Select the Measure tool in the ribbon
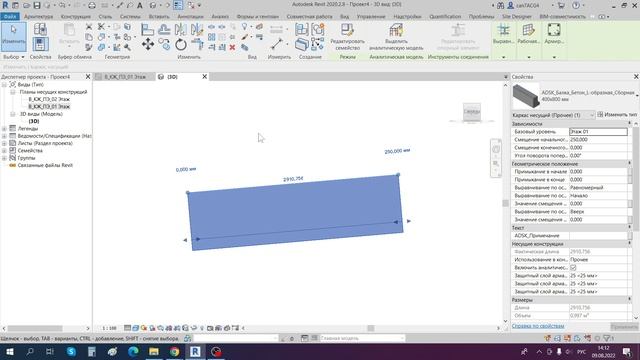Image resolution: width=640 pixels, height=360 pixels. click(277, 44)
